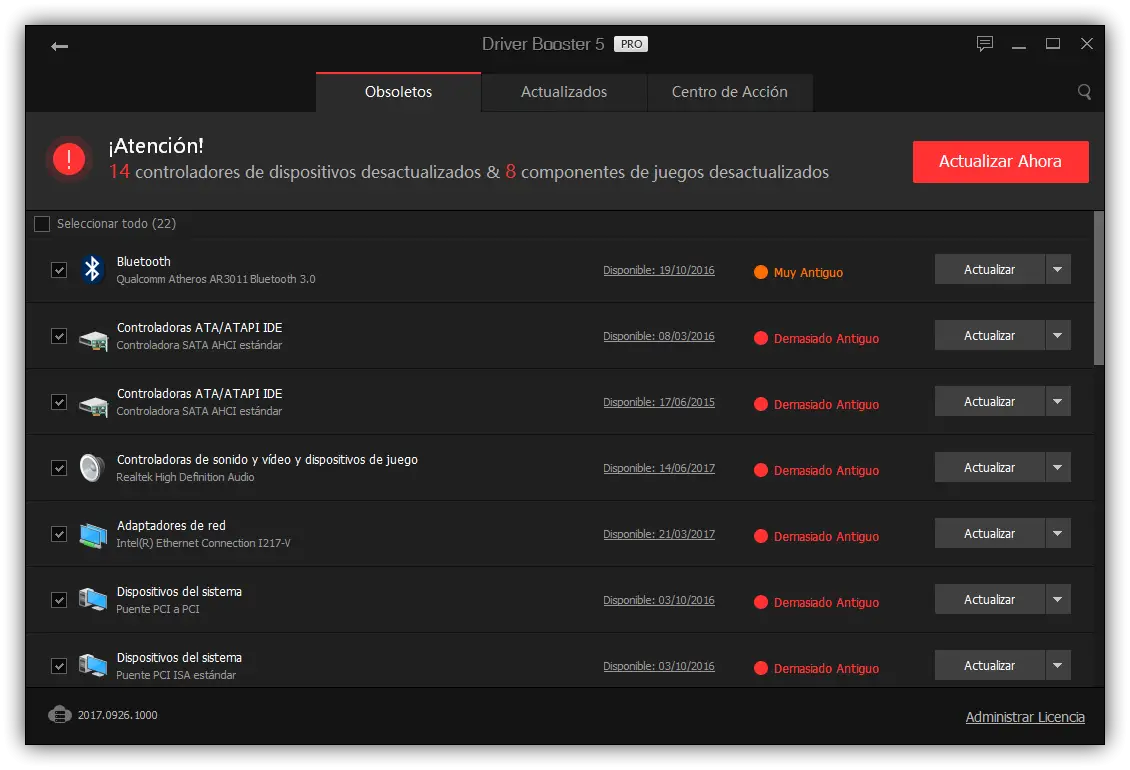
Task: Open the feedback chat icon
Action: [x=984, y=44]
